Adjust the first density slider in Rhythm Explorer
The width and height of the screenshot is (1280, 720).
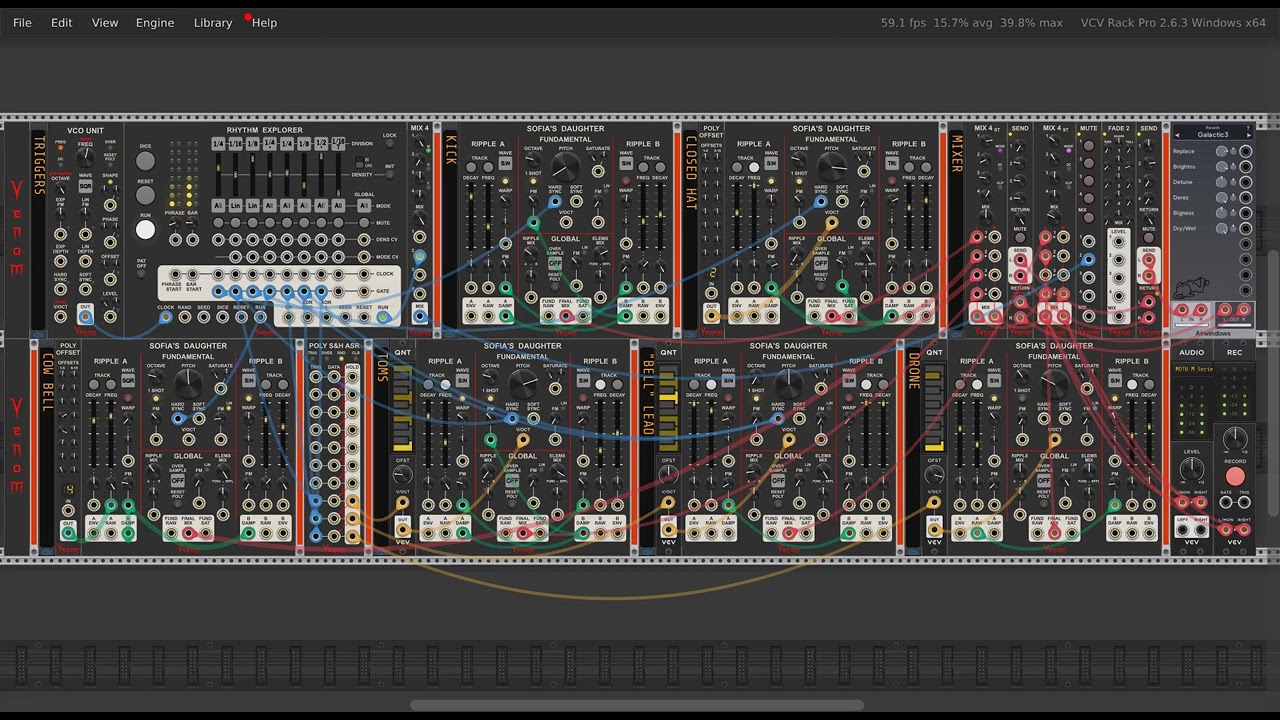(x=218, y=173)
